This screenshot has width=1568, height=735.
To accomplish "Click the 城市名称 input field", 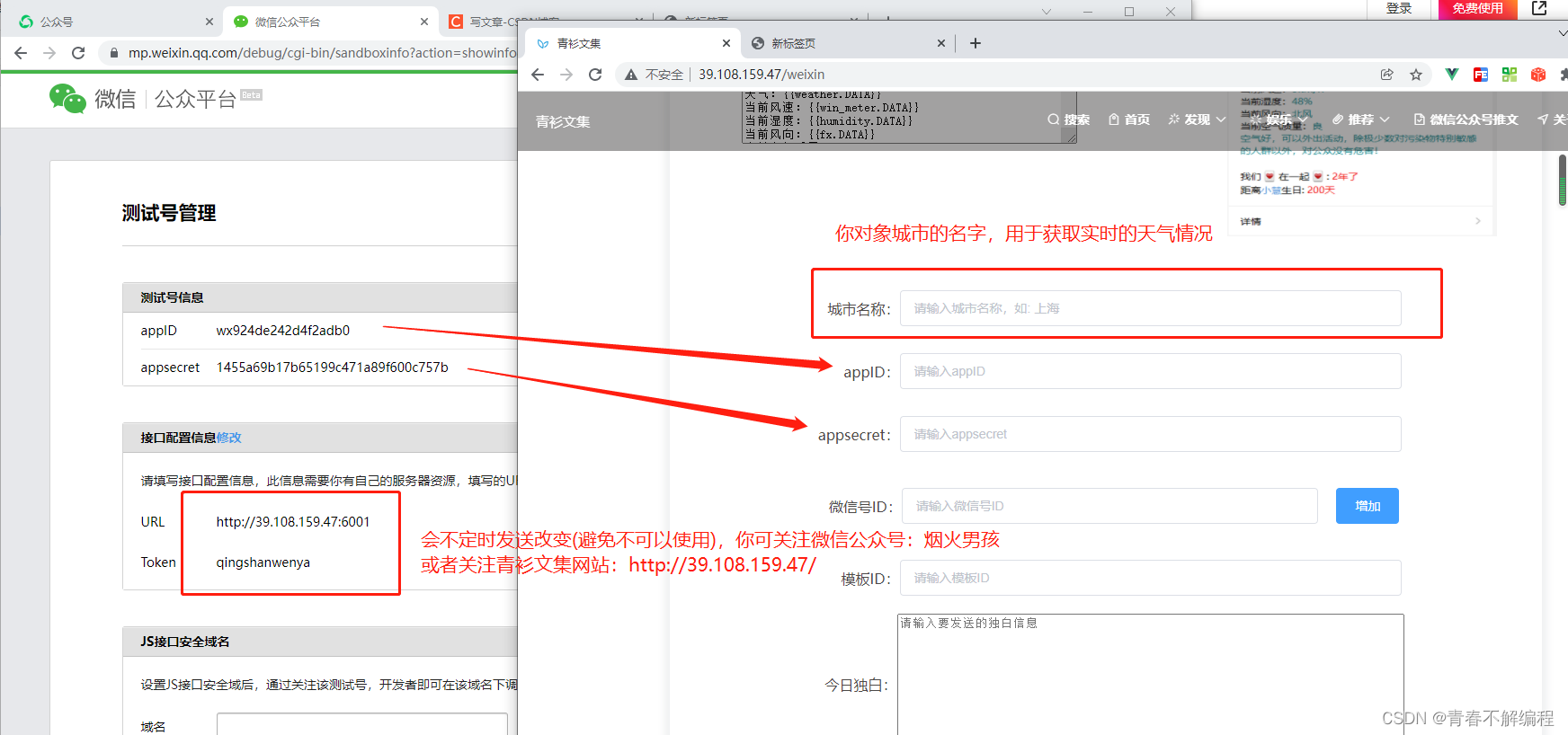I will click(1150, 308).
